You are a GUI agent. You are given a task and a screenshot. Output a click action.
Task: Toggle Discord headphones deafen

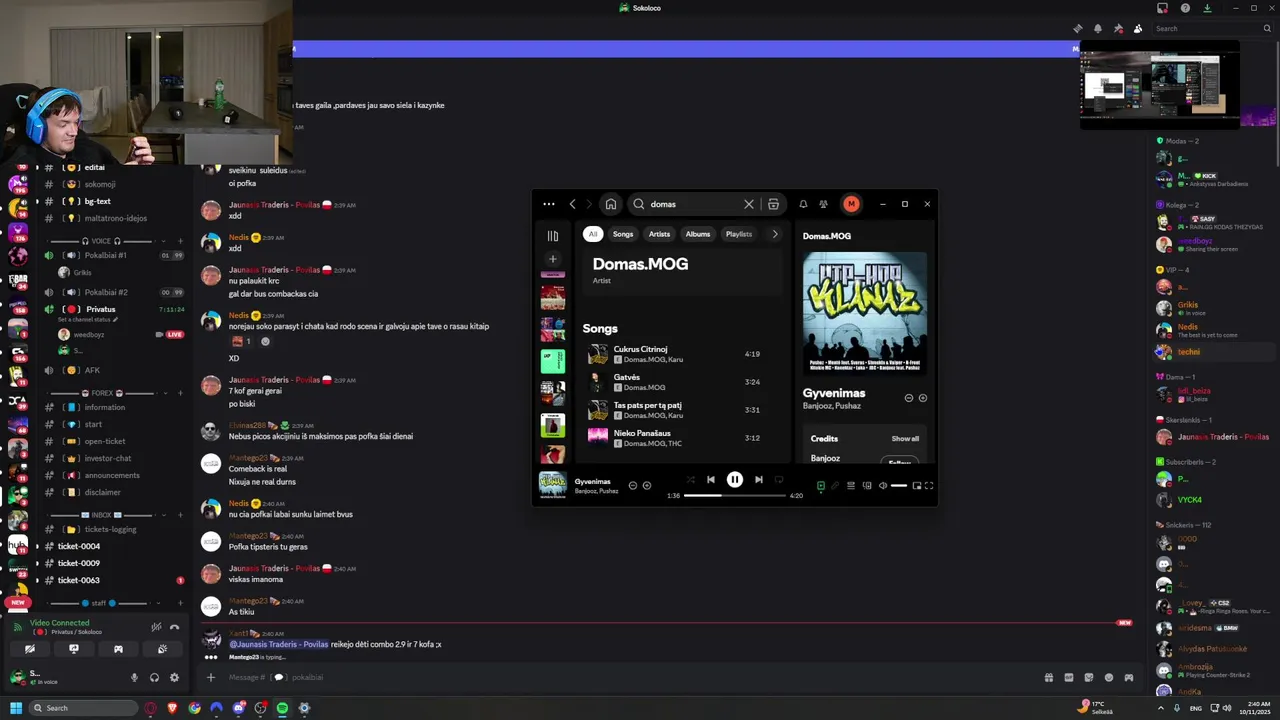click(154, 677)
